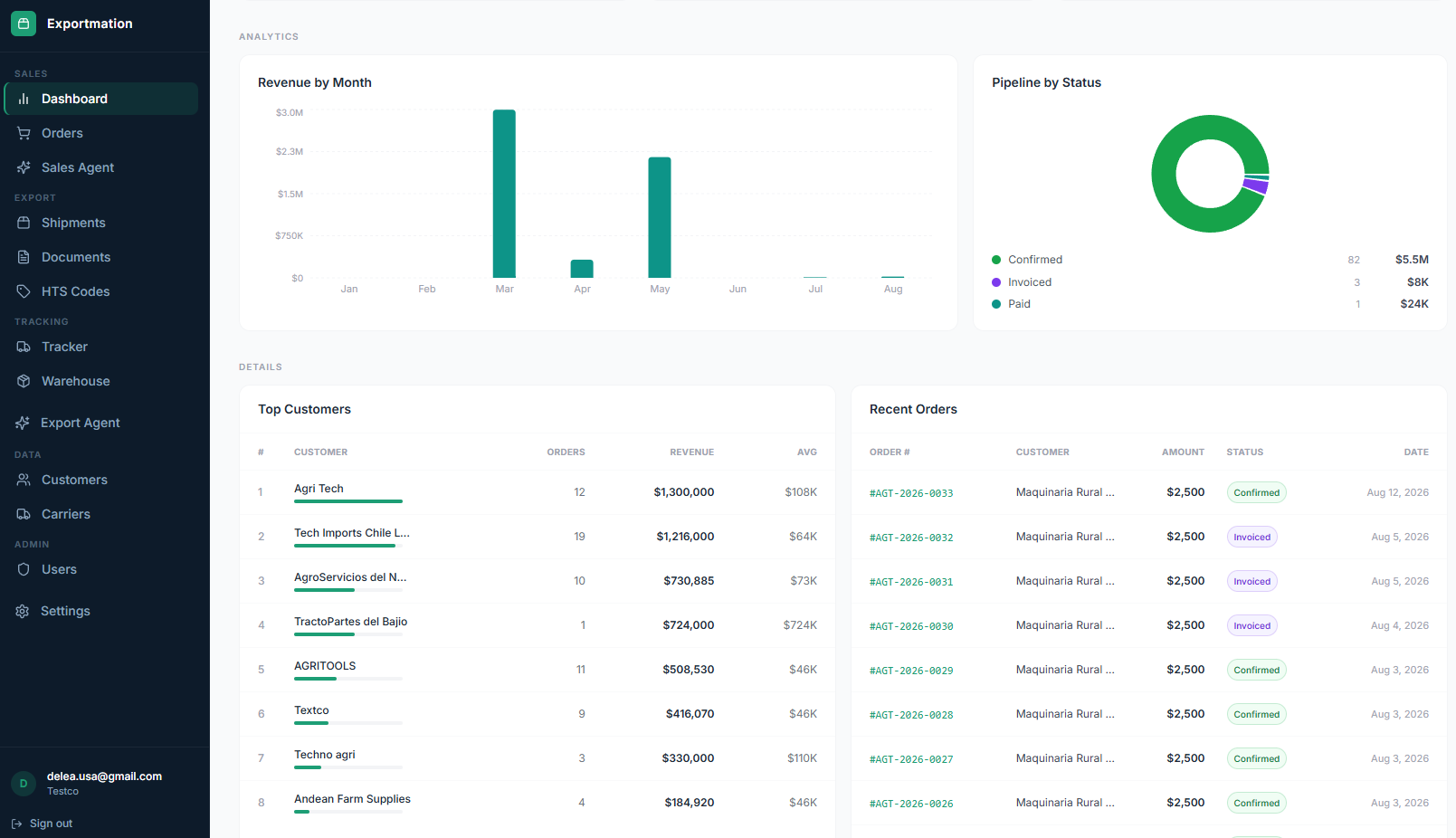1456x838 pixels.
Task: Click the AMOUNT column header
Action: click(1183, 452)
